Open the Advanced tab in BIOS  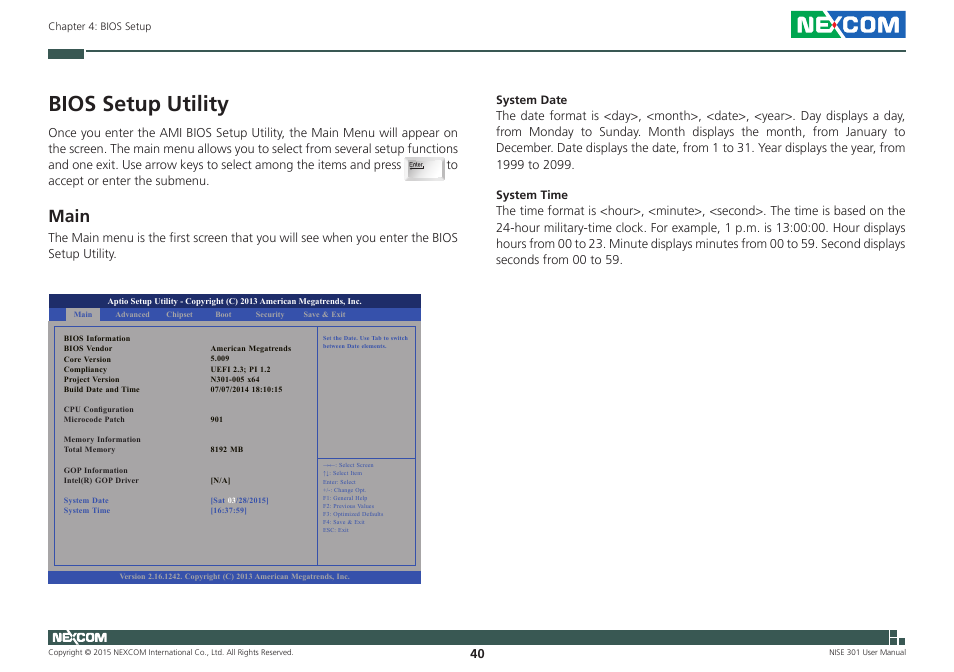point(132,314)
